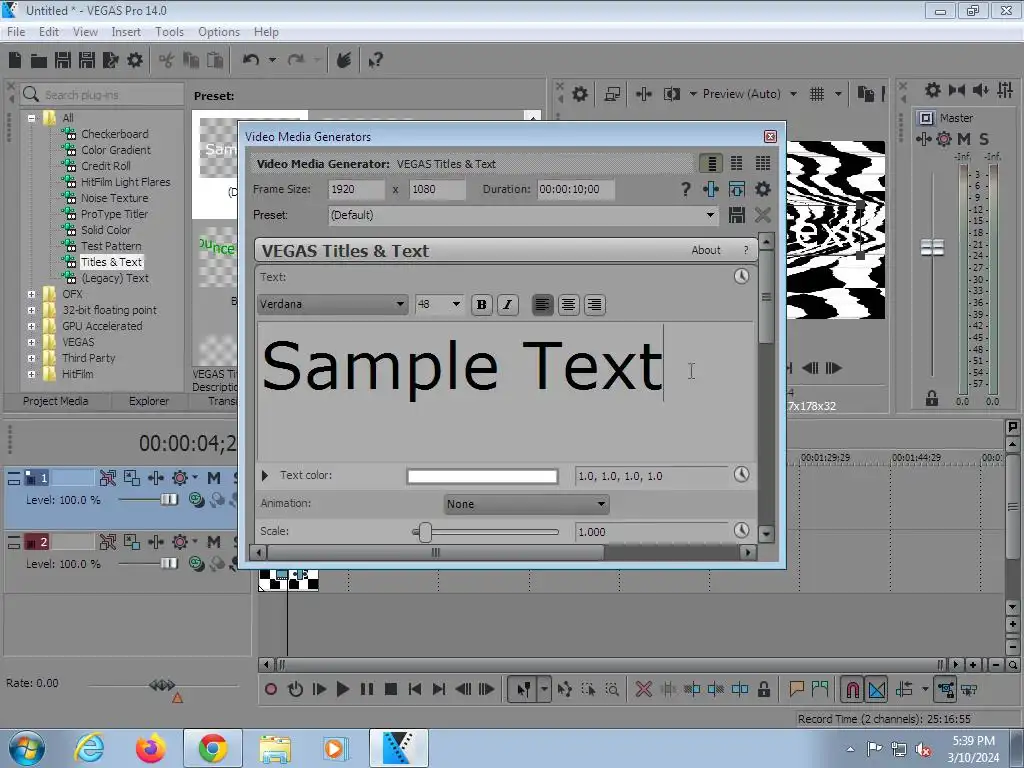Open preview Project Video Properties gear

(580, 94)
